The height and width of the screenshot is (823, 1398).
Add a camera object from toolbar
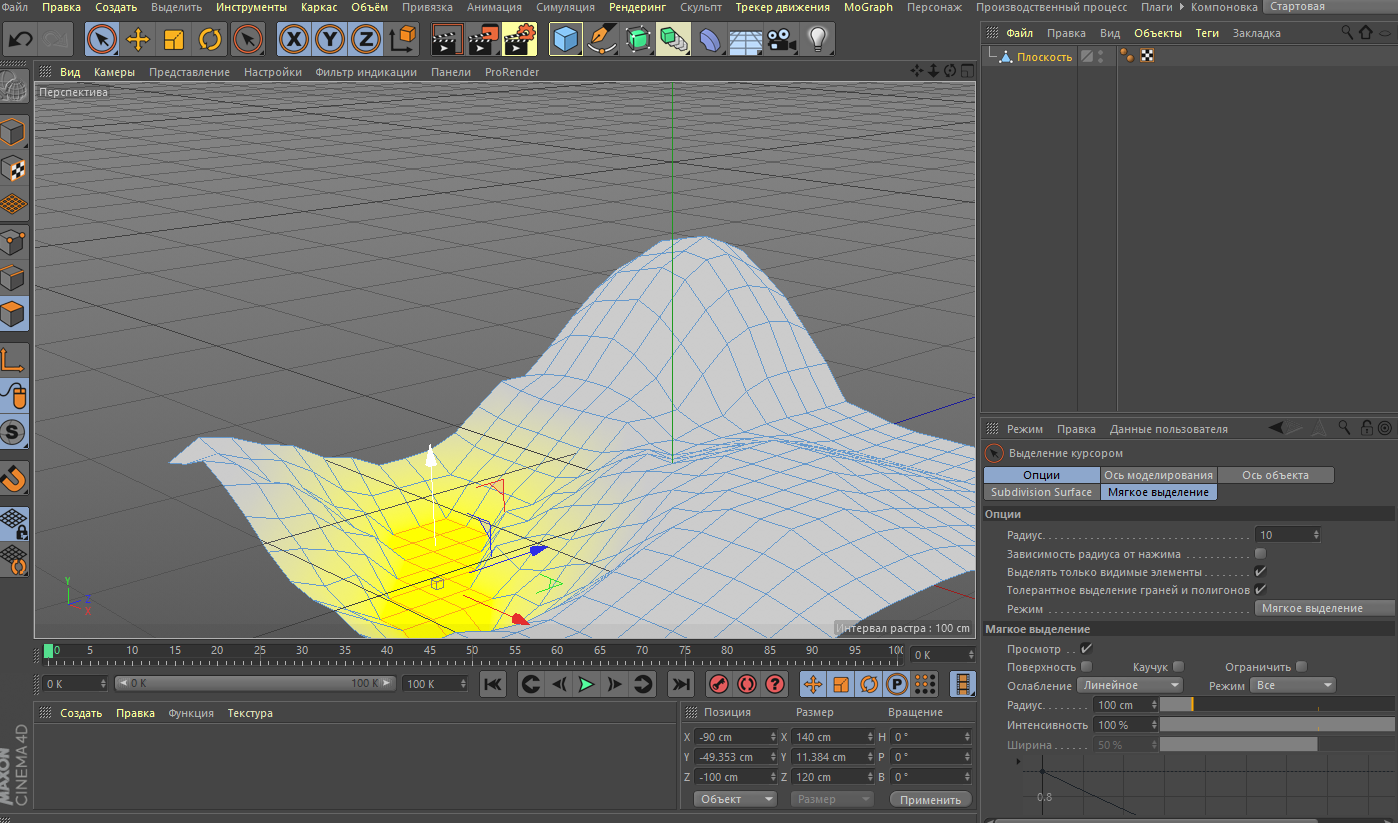[x=781, y=40]
